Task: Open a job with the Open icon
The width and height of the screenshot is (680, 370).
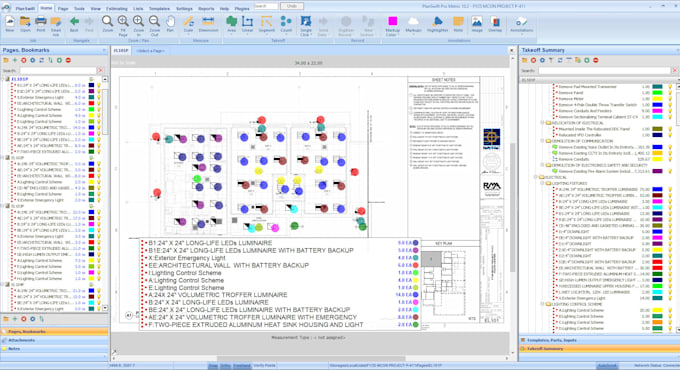Action: tap(25, 21)
